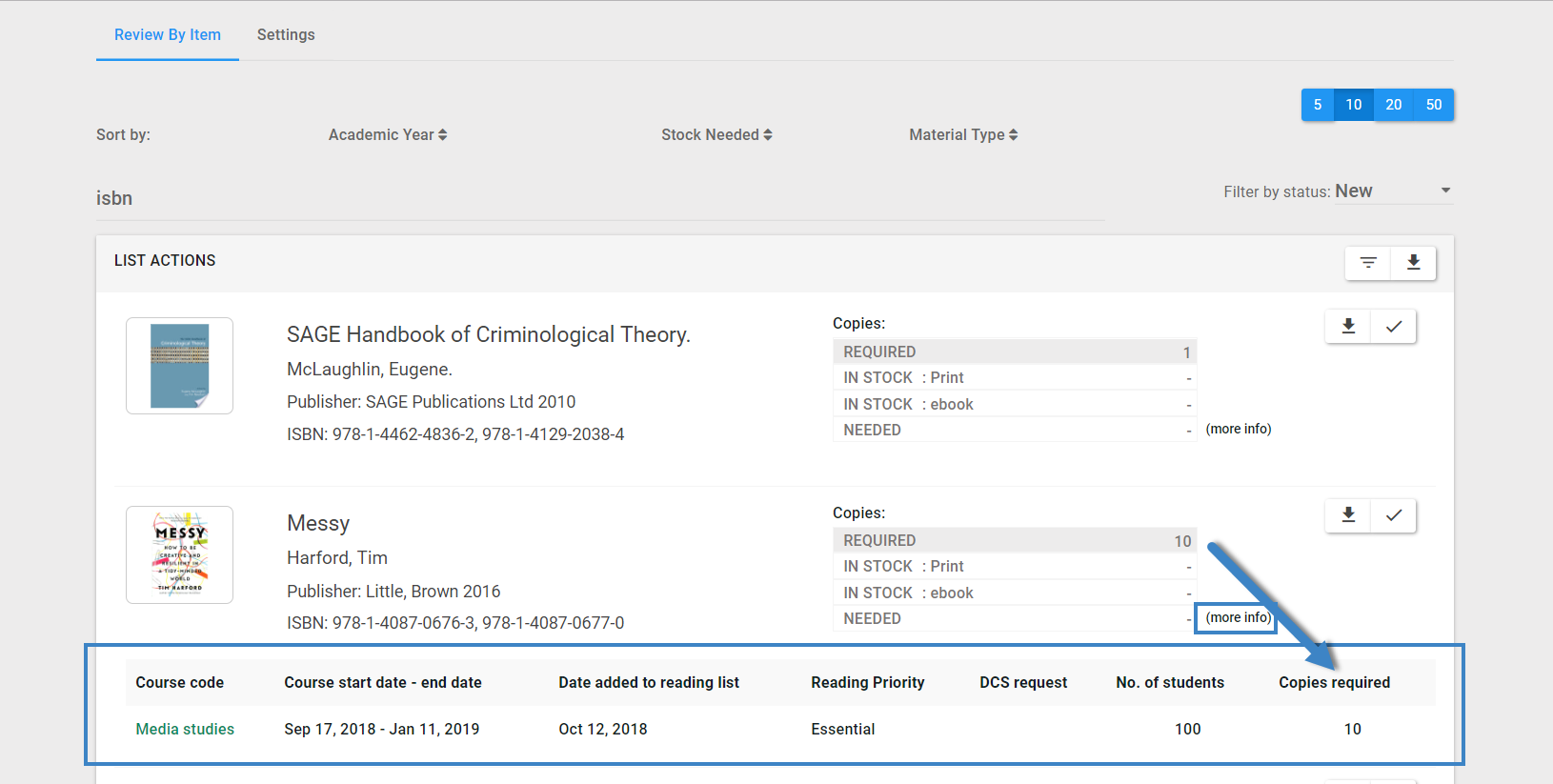1553x784 pixels.
Task: Open the Media studies course link
Action: [x=185, y=729]
